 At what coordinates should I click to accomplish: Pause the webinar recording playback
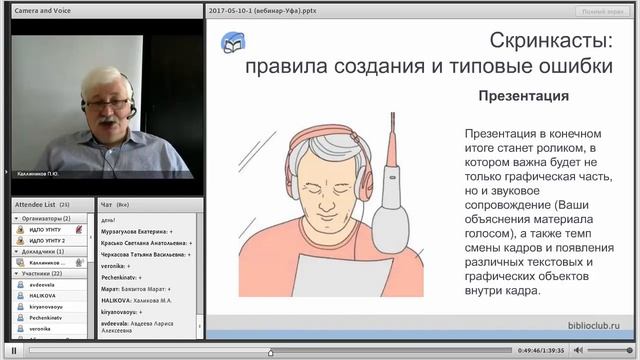coord(14,350)
